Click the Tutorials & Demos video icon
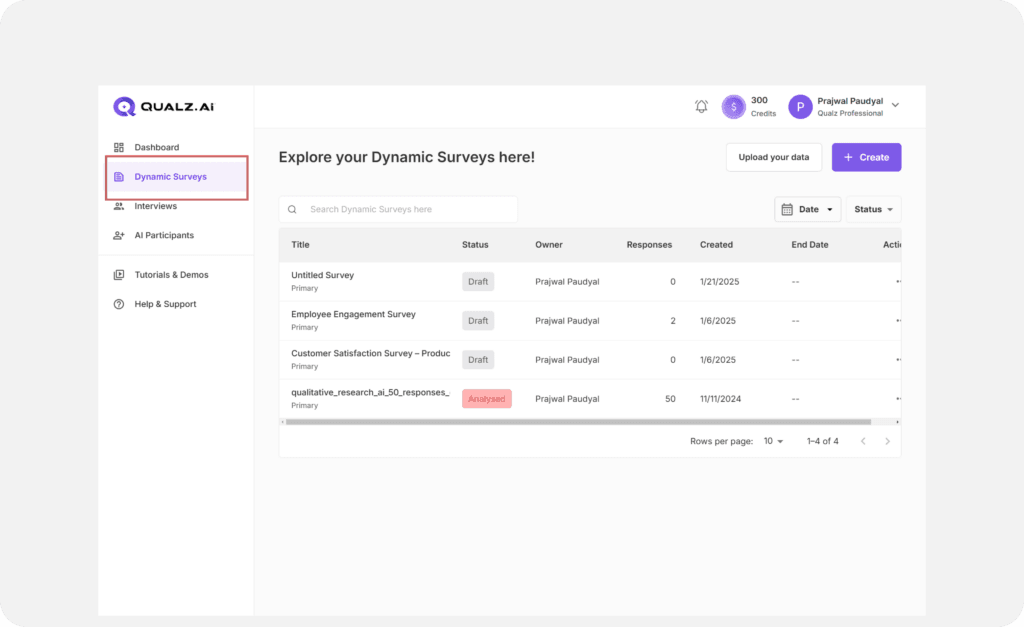The image size is (1024, 627). [x=119, y=275]
